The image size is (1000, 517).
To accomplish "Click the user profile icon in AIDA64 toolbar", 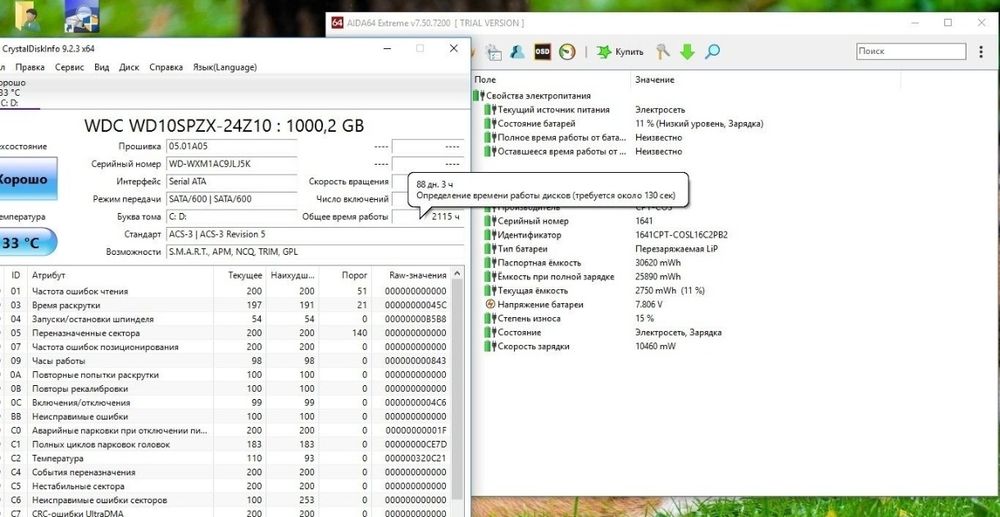I will [517, 52].
